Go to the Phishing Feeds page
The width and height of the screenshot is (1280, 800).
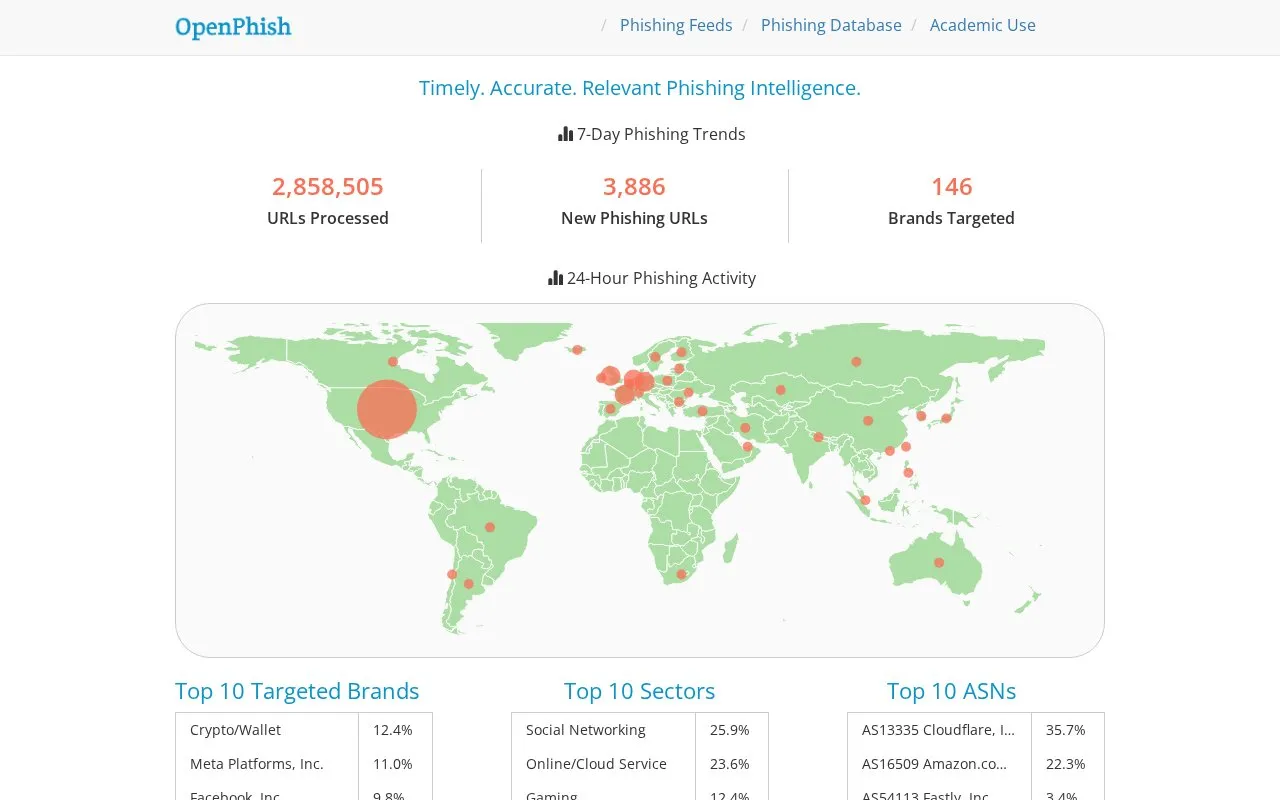click(676, 25)
